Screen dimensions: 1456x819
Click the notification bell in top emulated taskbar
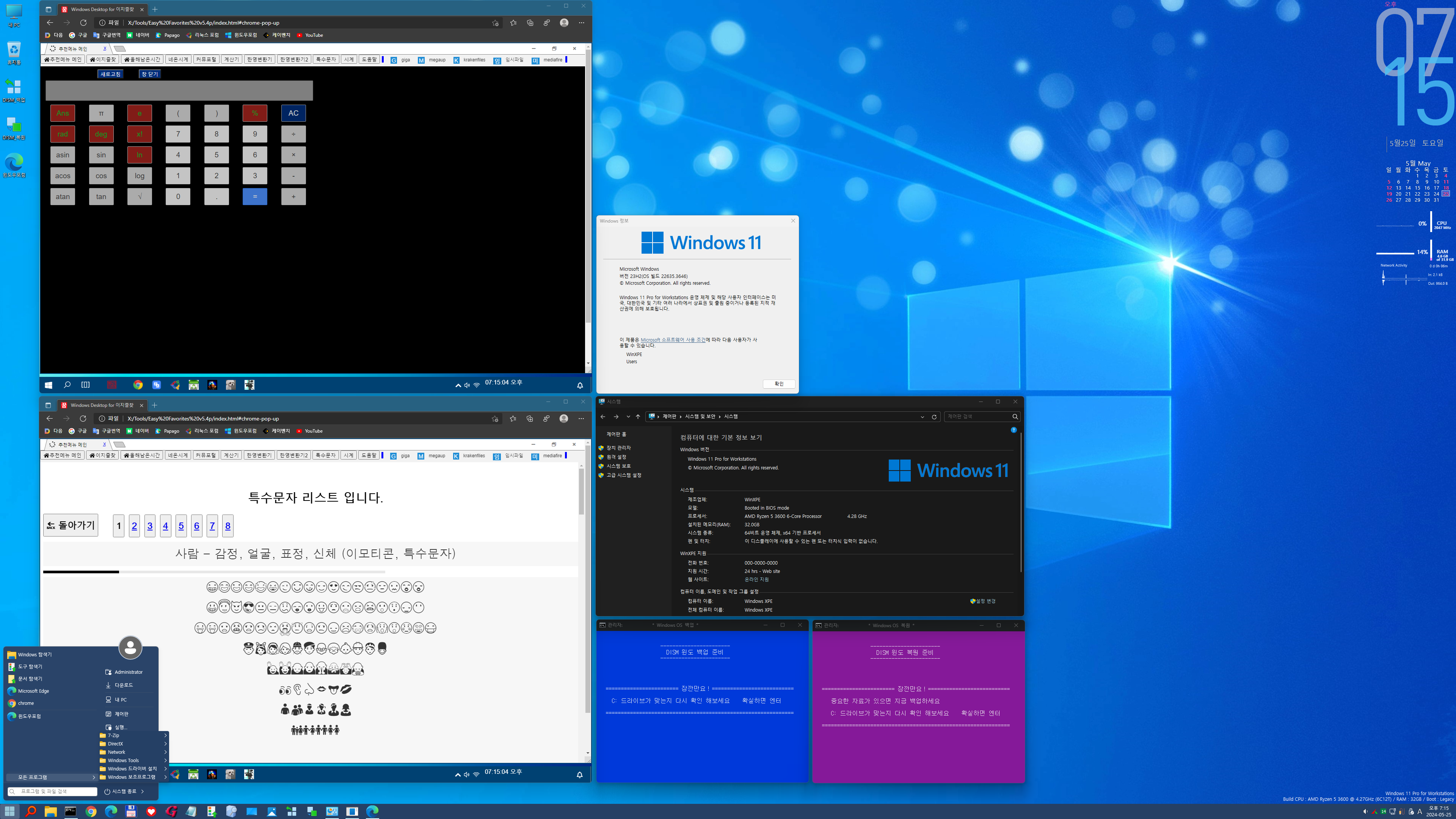point(580,386)
